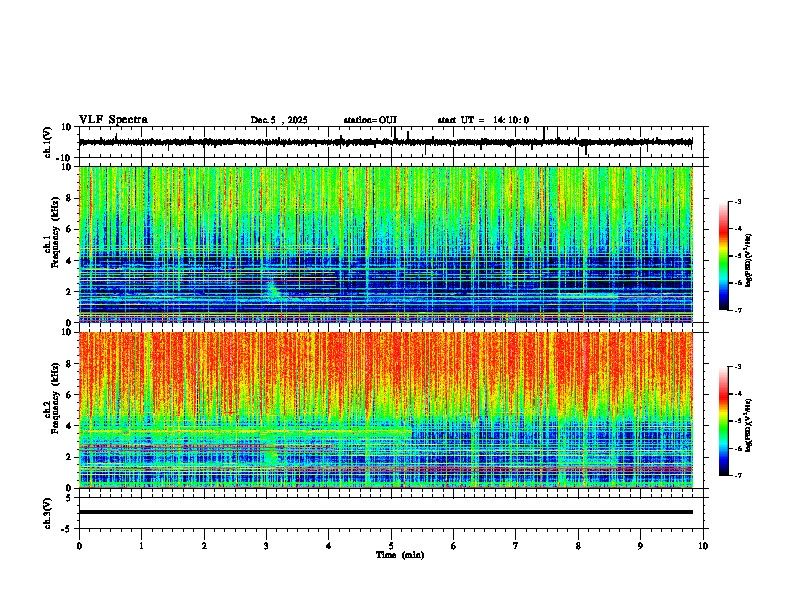Viewport: 792px width, 612px height.
Task: Click time-axis tick label "10"
Action: coord(703,546)
